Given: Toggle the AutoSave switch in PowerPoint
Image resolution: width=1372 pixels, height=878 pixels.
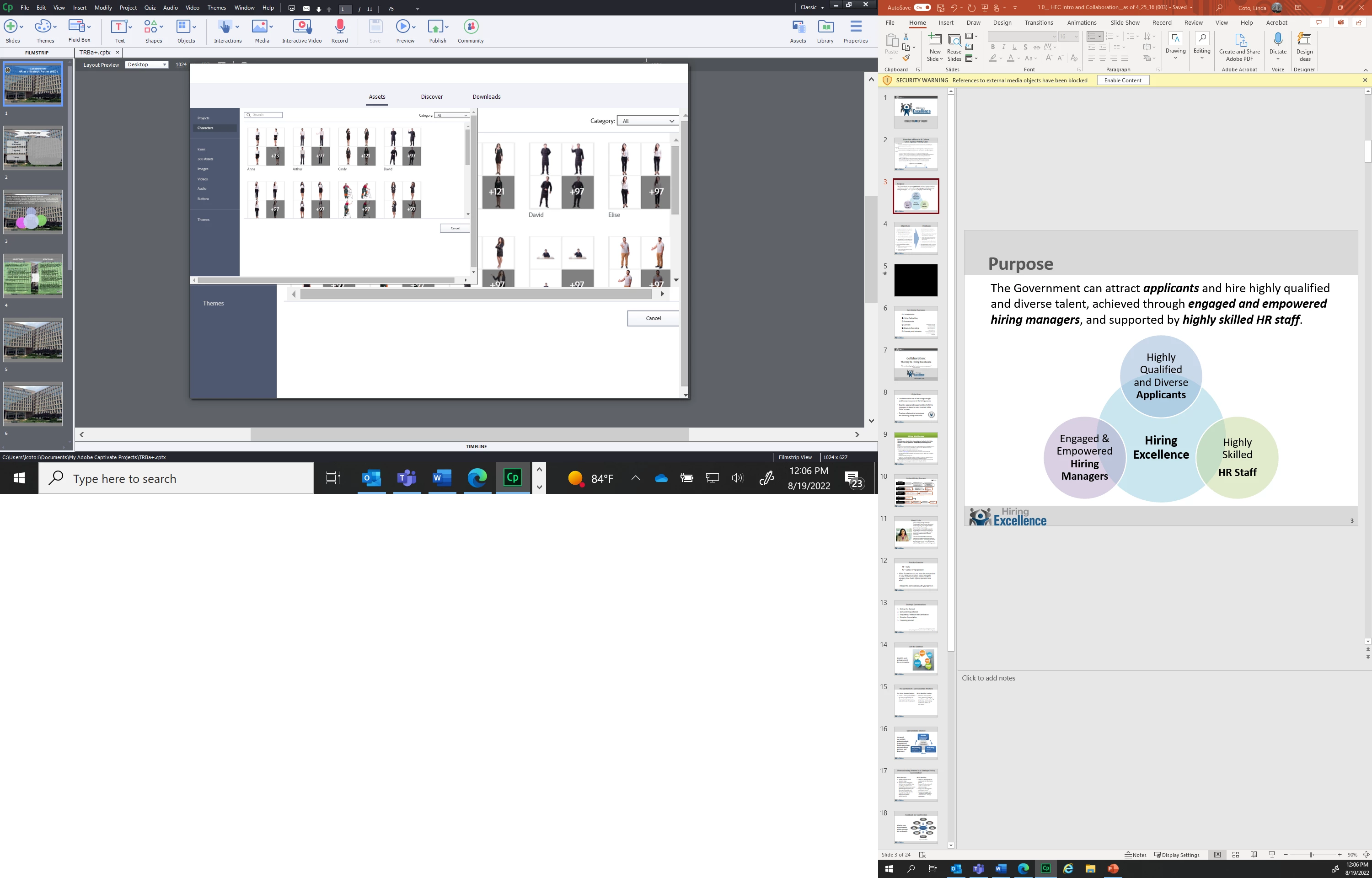Looking at the screenshot, I should pyautogui.click(x=922, y=7).
